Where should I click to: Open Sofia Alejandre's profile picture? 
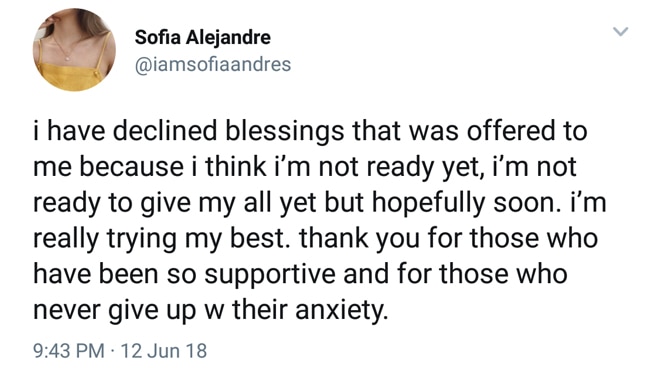coord(75,50)
